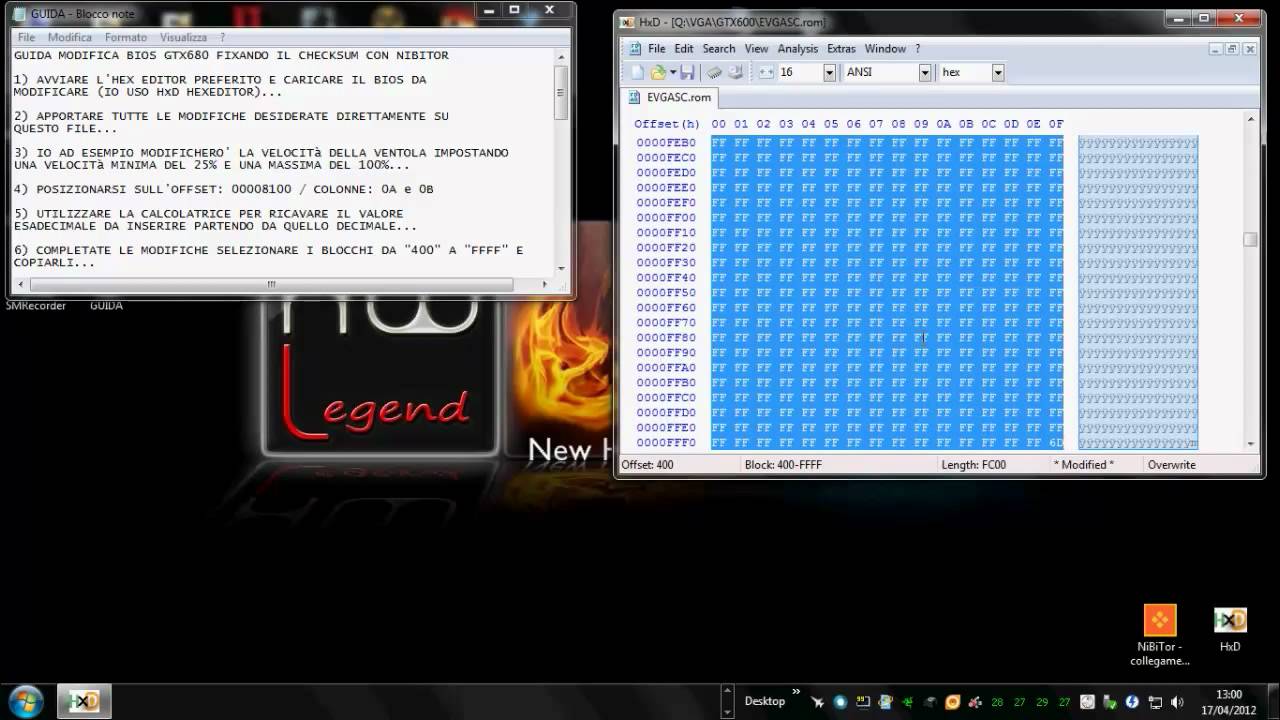Viewport: 1280px width, 720px height.
Task: Open the Formato menu in Notepad
Action: [x=126, y=37]
